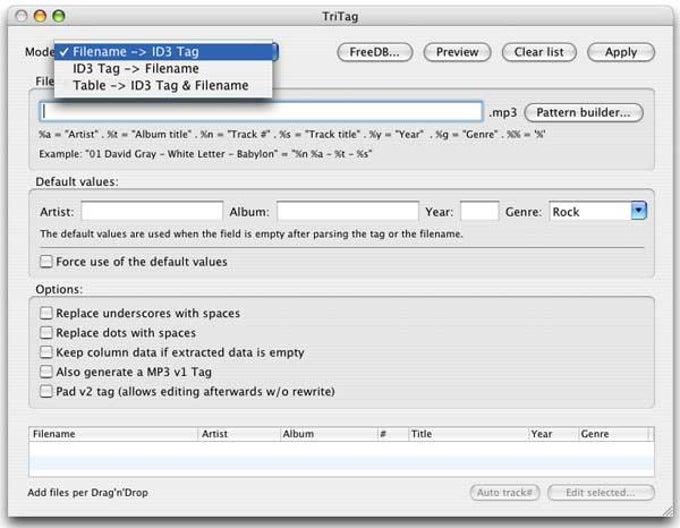680x528 pixels.
Task: Click the '#' track number column header
Action: coord(393,434)
